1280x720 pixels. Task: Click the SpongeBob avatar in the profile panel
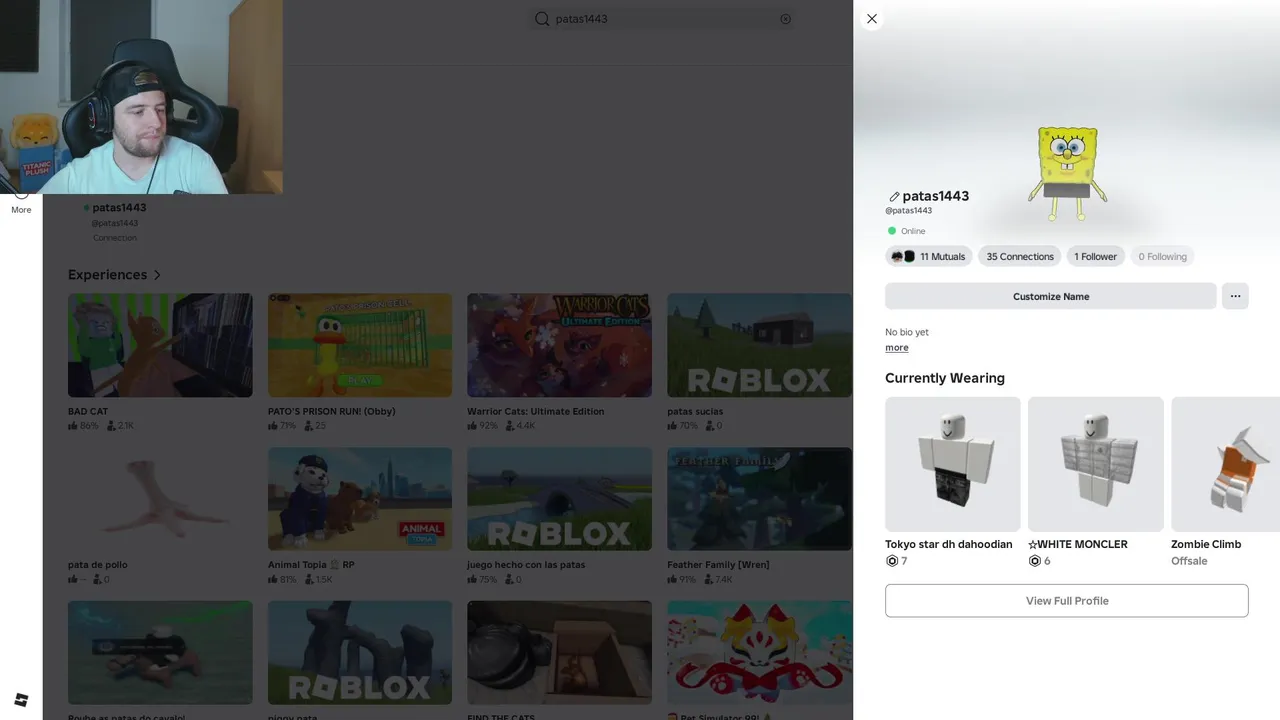1068,173
